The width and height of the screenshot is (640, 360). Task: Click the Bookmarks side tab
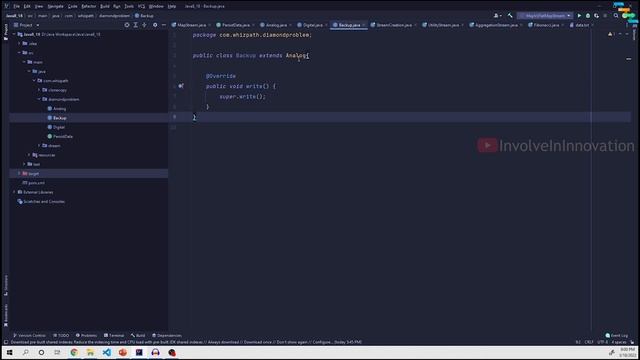(x=6, y=315)
